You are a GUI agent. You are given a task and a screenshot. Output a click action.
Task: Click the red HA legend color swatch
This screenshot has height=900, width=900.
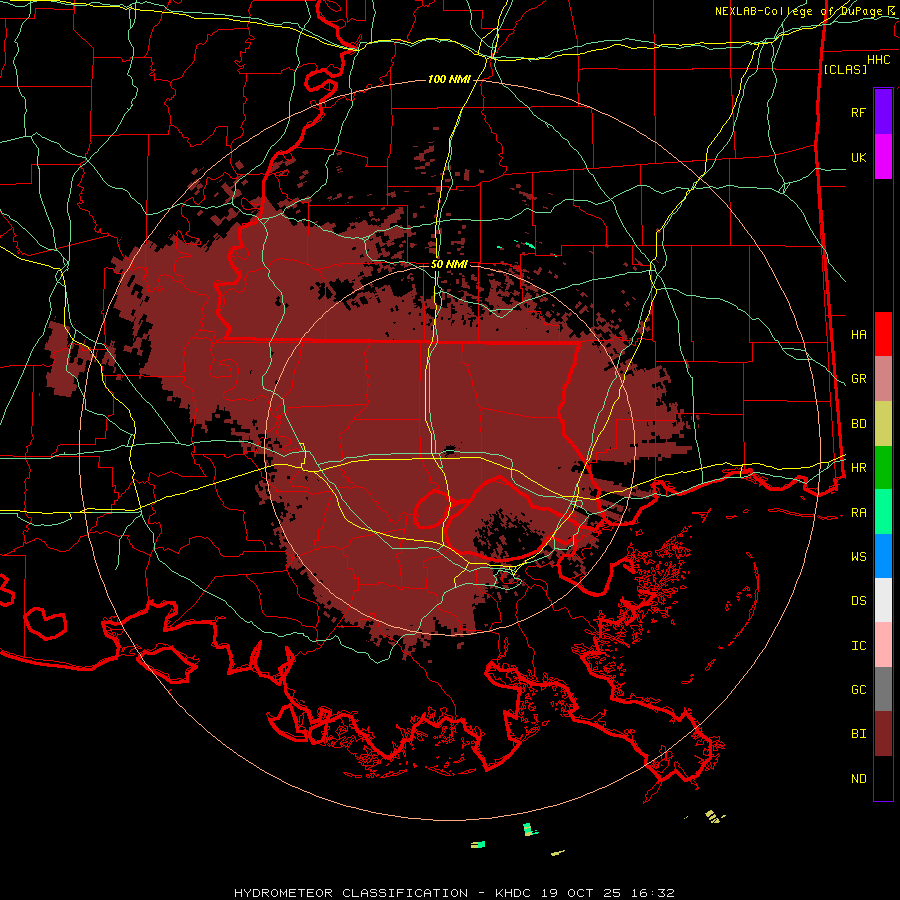pyautogui.click(x=883, y=334)
